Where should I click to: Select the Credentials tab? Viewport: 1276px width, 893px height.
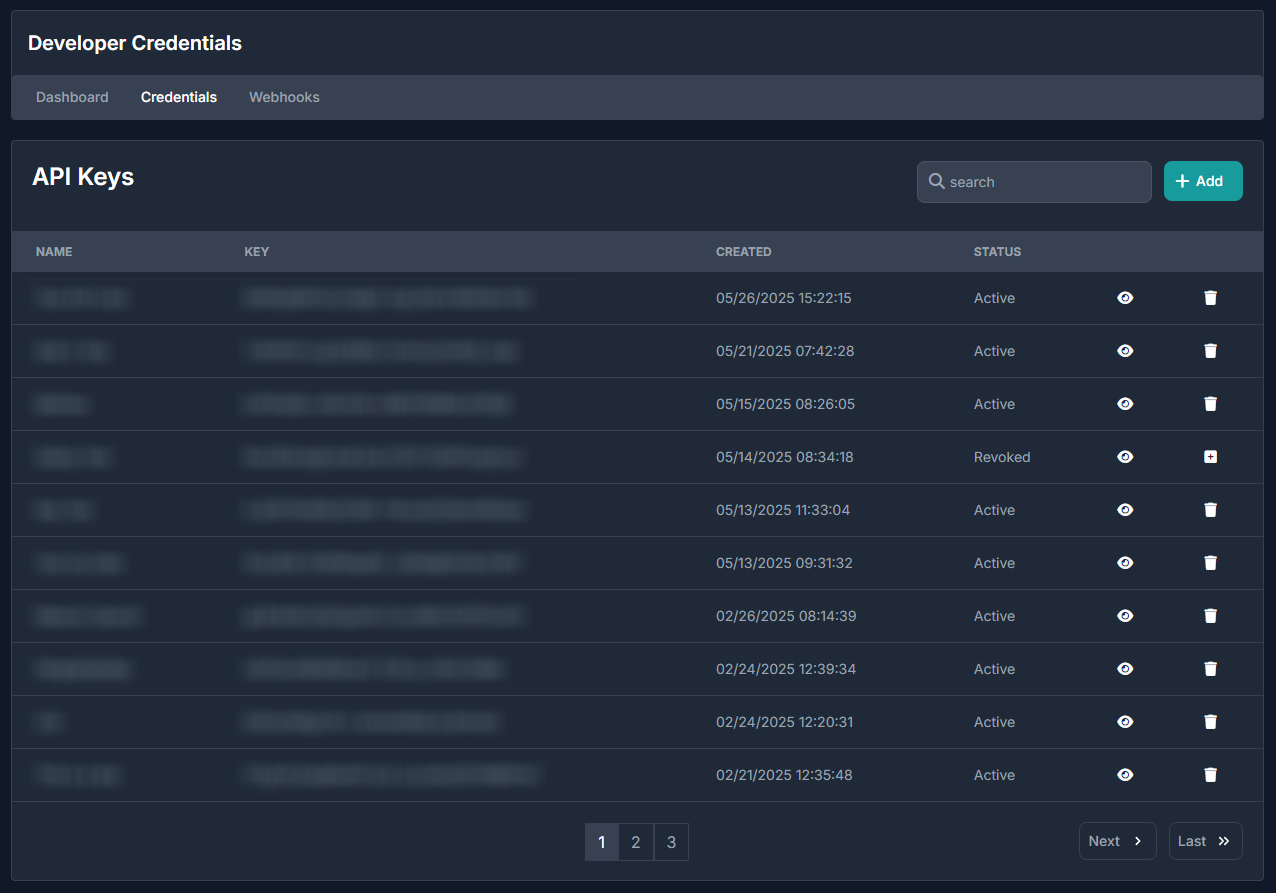tap(179, 97)
